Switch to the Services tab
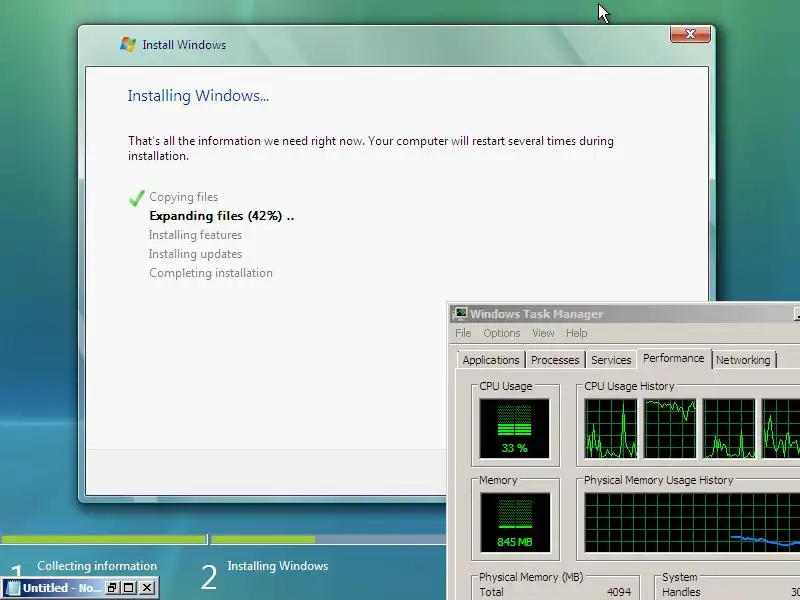Image resolution: width=800 pixels, height=600 pixels. (611, 360)
